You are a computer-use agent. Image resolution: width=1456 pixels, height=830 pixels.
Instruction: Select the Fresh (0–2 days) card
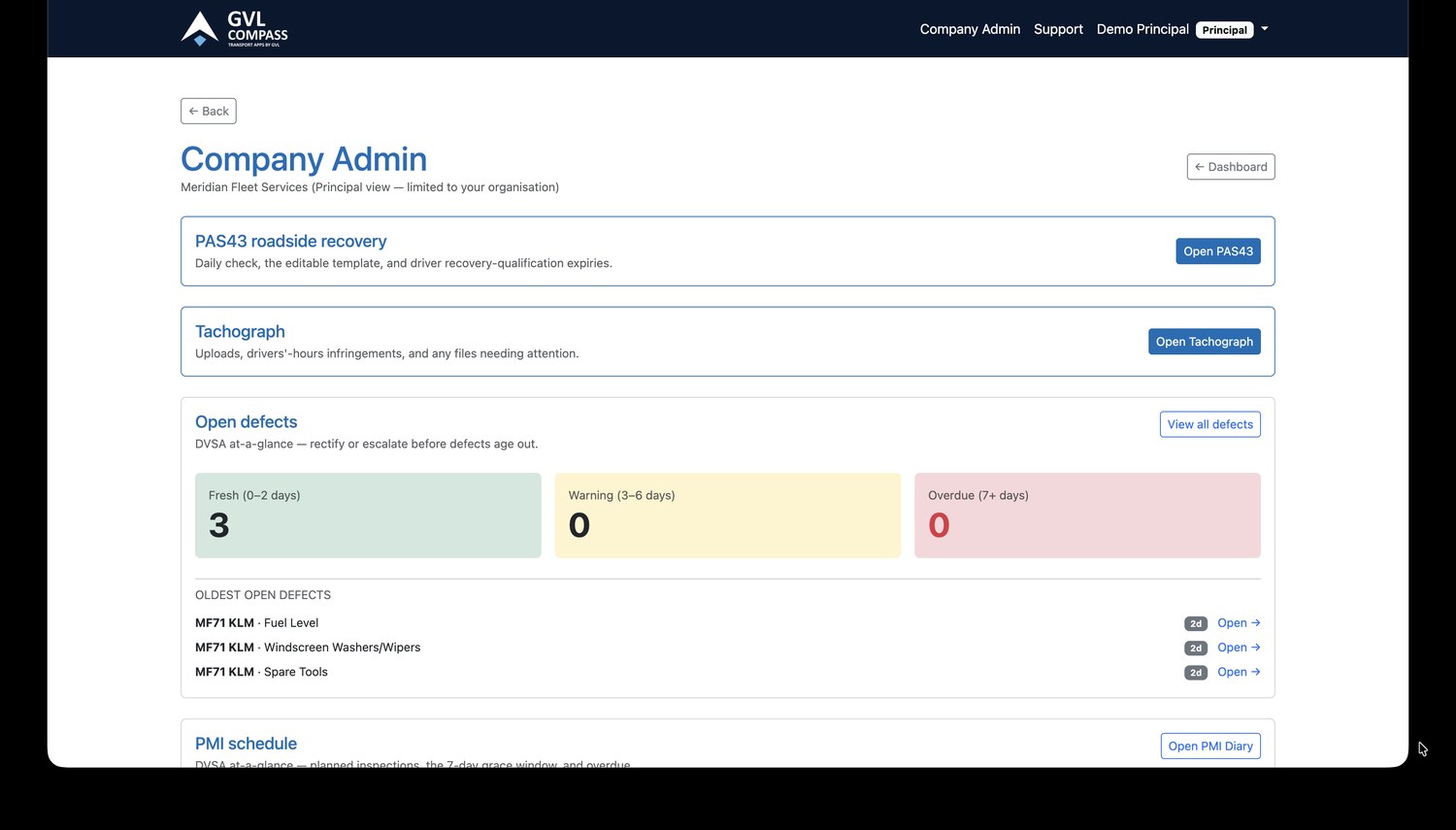click(x=368, y=515)
